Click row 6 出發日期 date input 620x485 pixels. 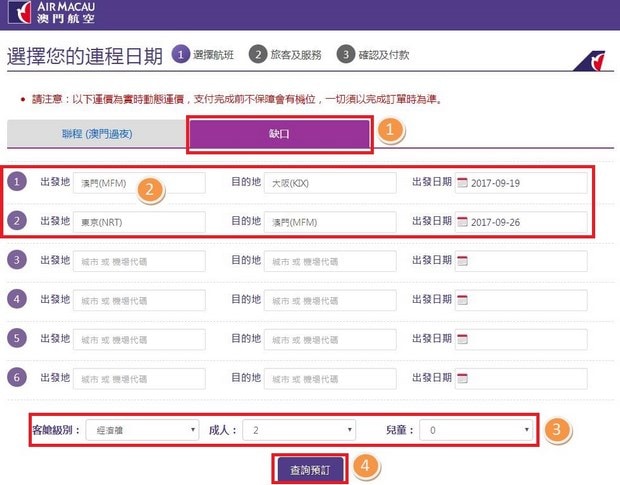(521, 378)
